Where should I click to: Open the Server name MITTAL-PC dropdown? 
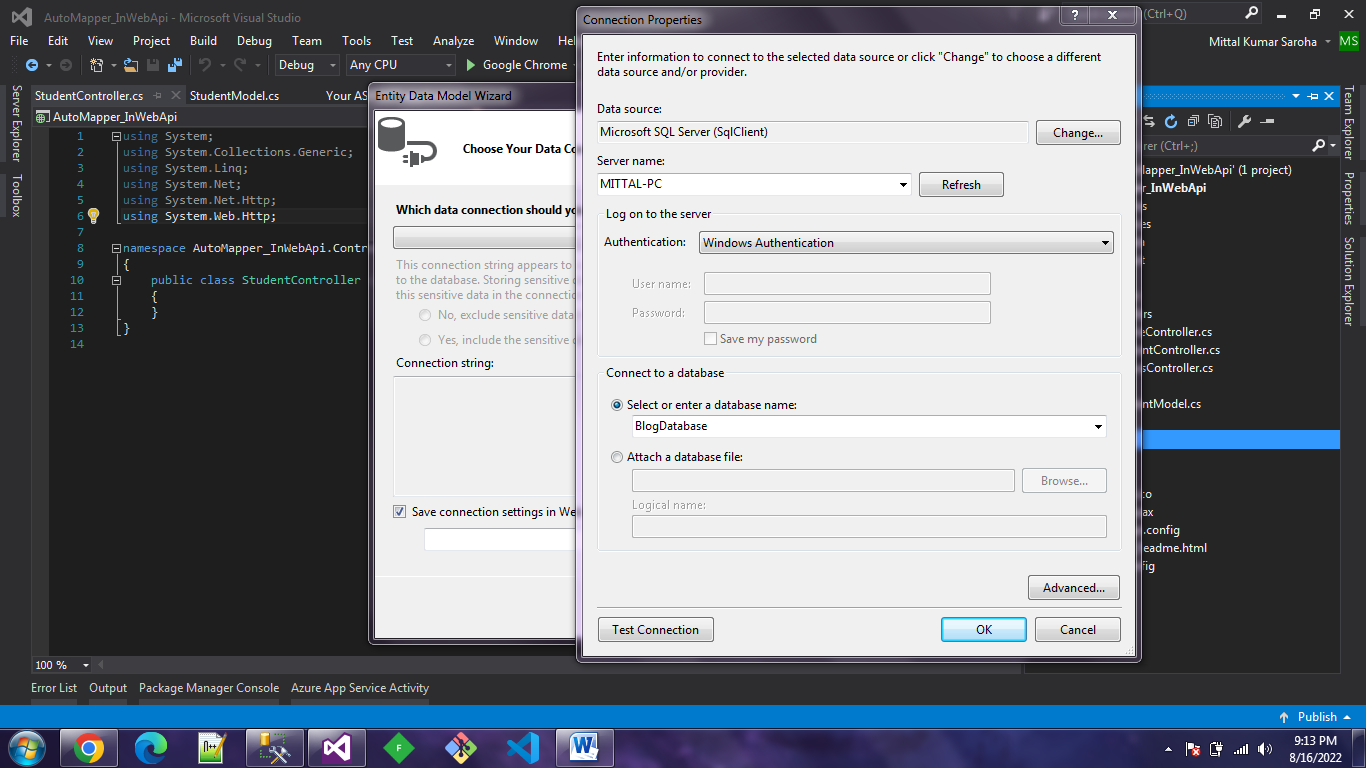904,185
